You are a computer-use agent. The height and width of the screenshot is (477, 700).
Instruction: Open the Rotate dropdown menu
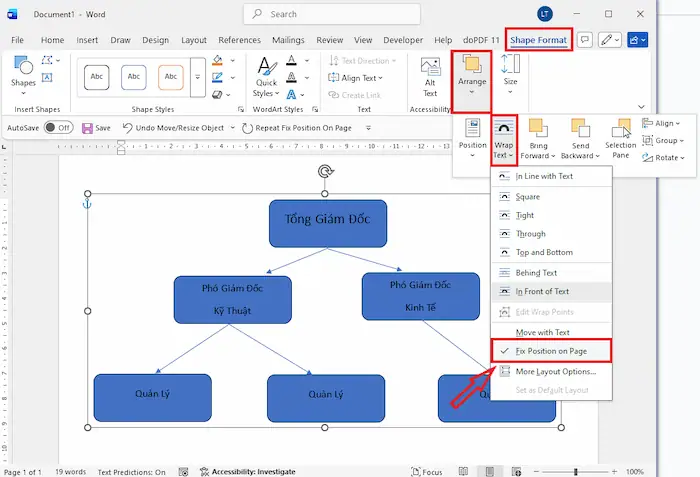point(664,157)
